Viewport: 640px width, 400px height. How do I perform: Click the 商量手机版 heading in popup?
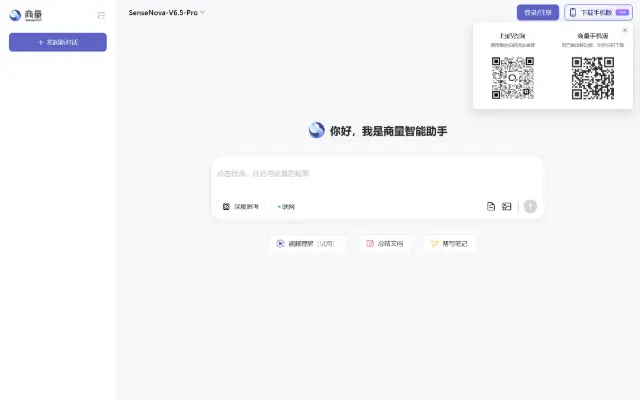593,36
